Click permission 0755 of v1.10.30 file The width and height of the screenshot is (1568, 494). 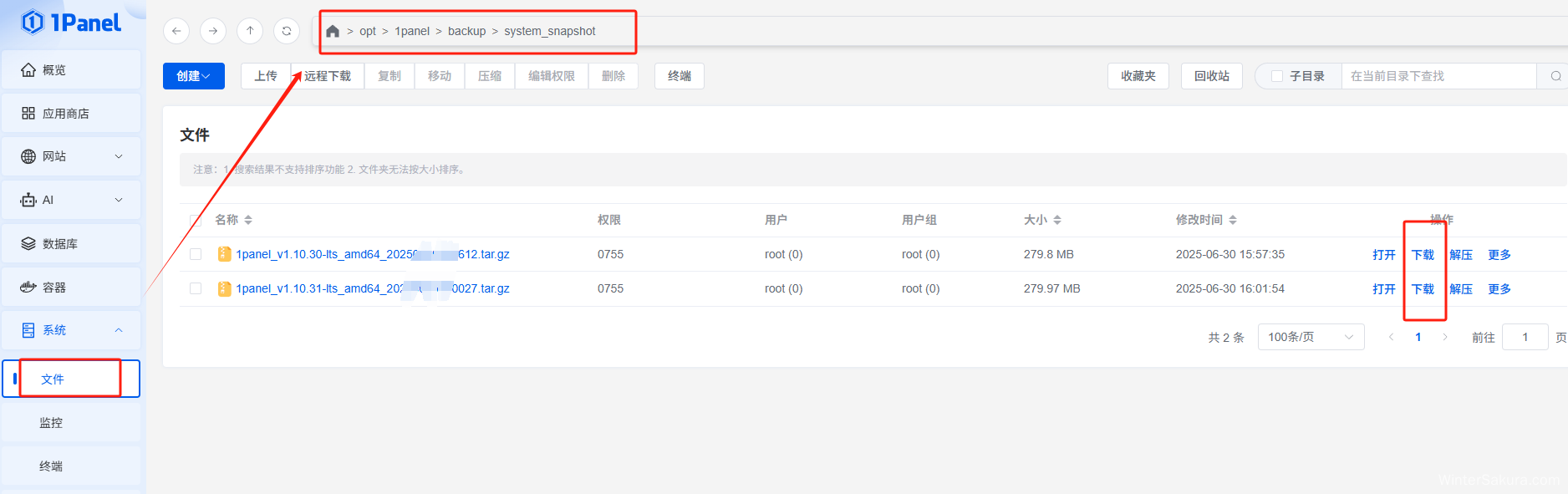(x=610, y=254)
